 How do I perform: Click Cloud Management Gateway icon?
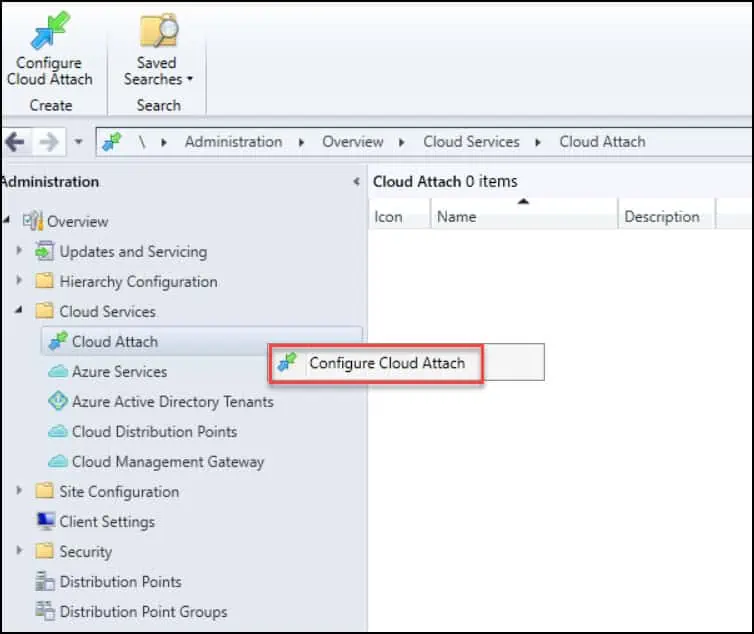(58, 461)
